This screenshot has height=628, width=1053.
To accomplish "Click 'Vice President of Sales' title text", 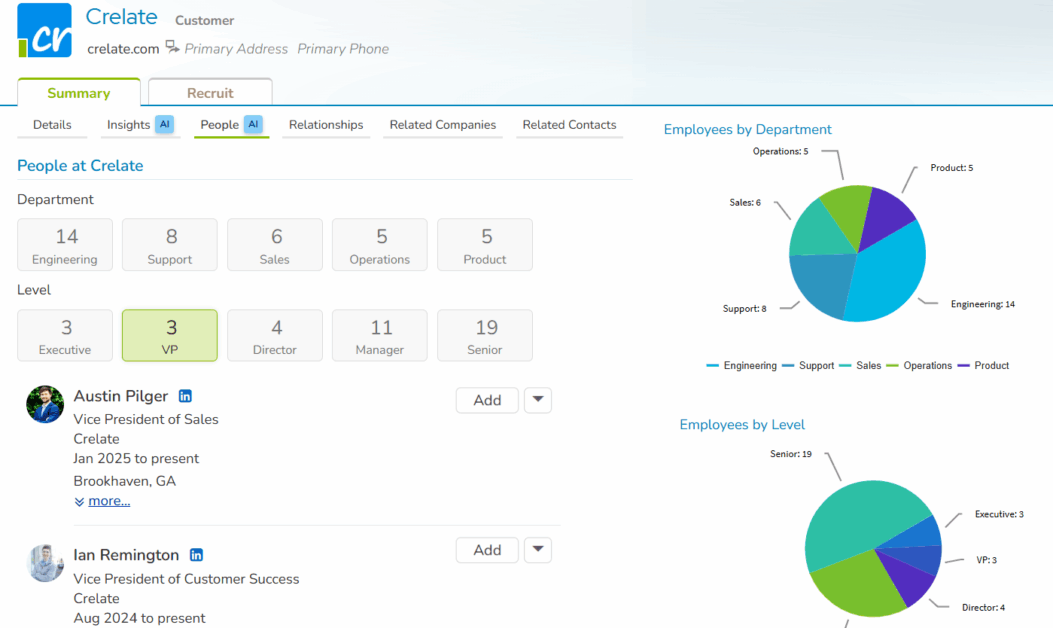I will click(146, 419).
